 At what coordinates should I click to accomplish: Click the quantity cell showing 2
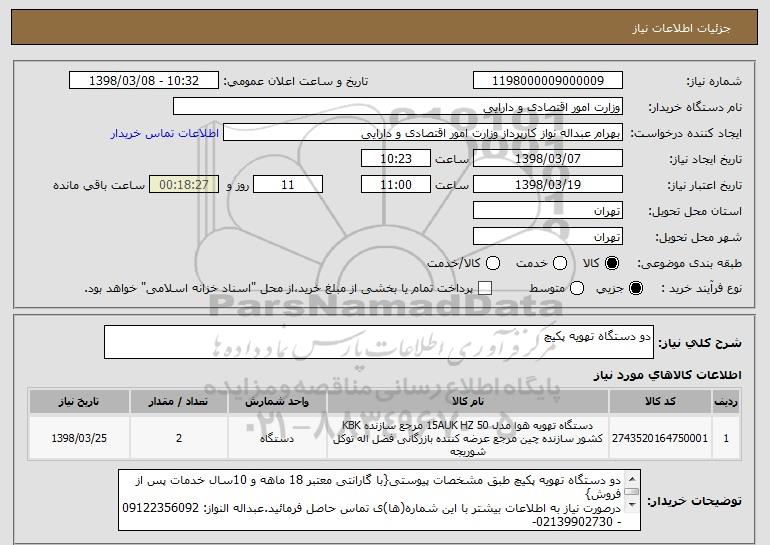point(179,438)
